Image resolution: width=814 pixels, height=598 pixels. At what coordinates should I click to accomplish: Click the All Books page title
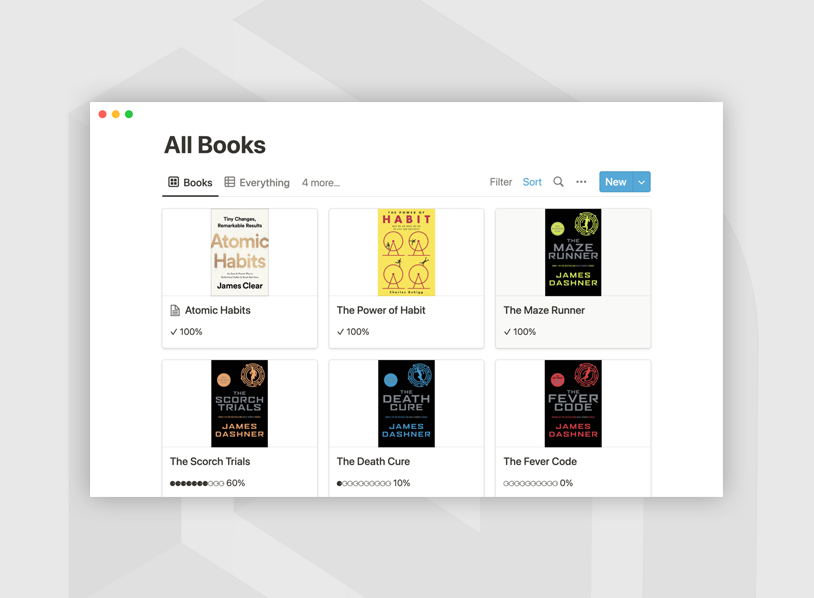(x=215, y=145)
